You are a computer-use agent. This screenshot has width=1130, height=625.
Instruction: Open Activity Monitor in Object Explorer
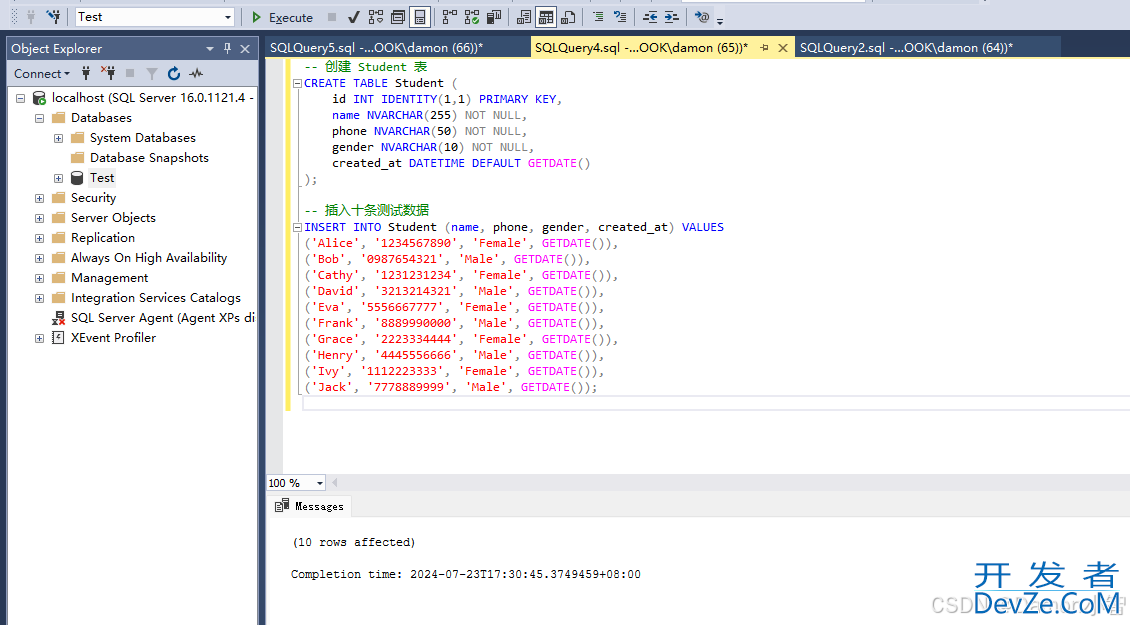(x=196, y=73)
